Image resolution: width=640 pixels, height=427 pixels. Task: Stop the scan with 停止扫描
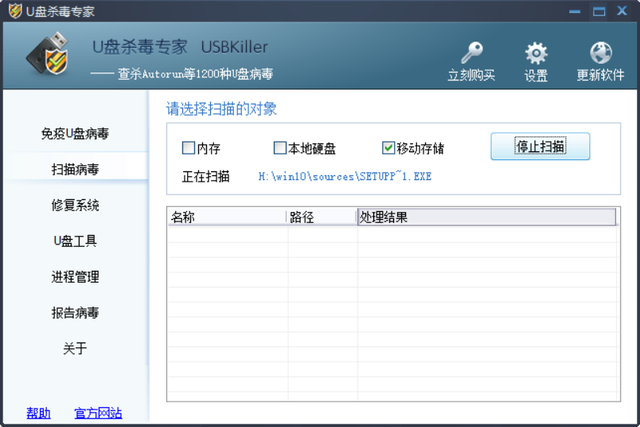pyautogui.click(x=540, y=146)
